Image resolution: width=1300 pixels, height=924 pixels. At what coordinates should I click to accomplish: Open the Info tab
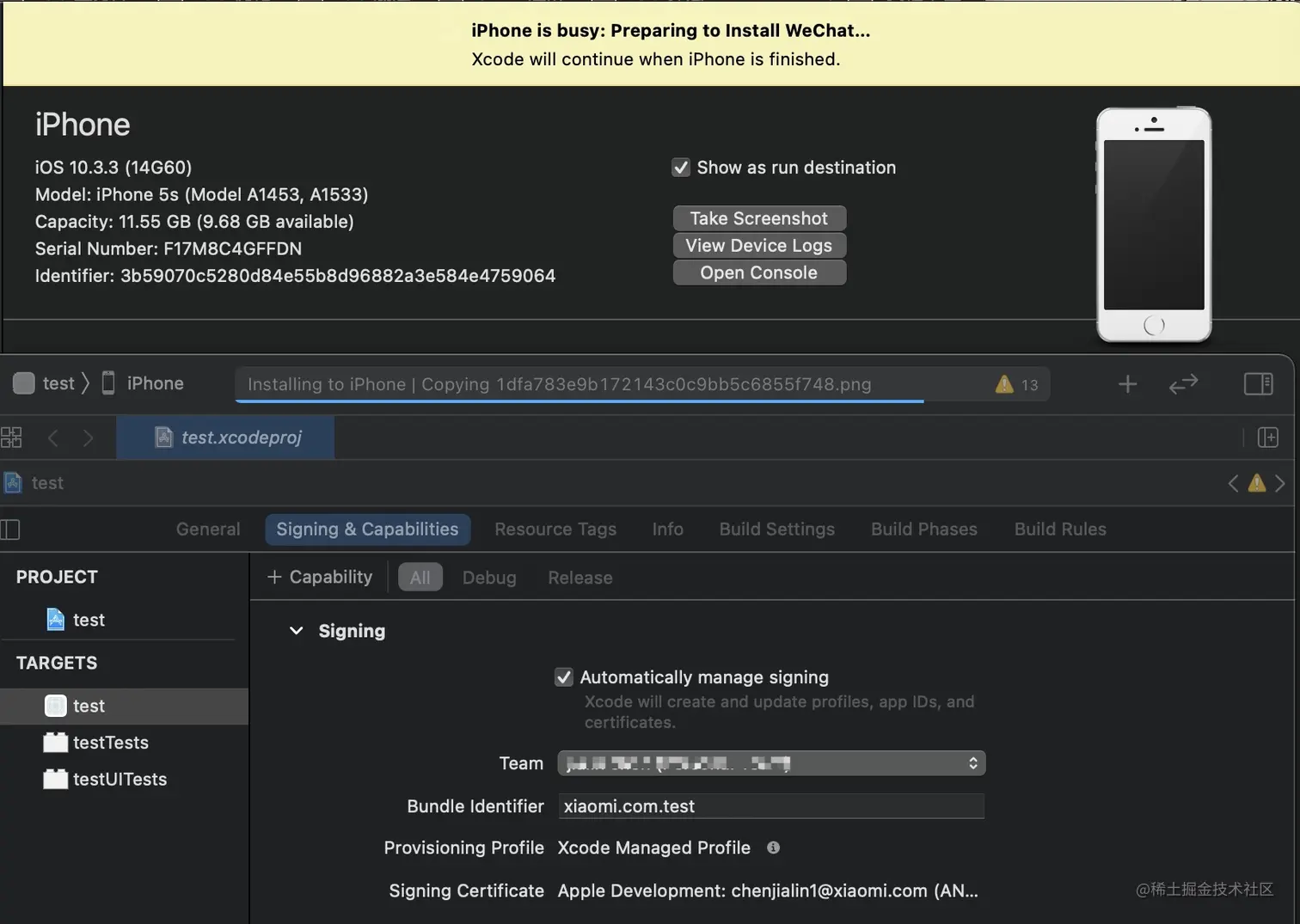click(x=668, y=529)
